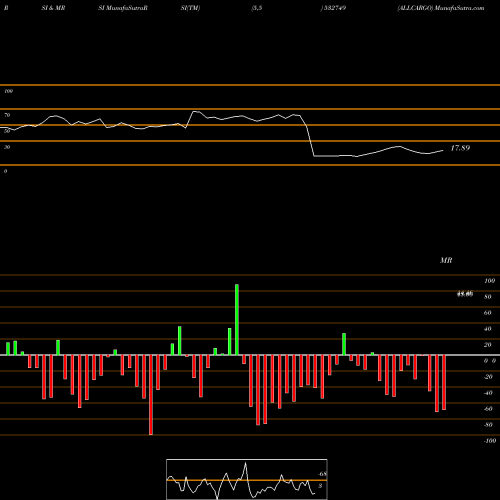Click the RSI axis label '50'
This screenshot has width=500, height=500.
coord(7,131)
